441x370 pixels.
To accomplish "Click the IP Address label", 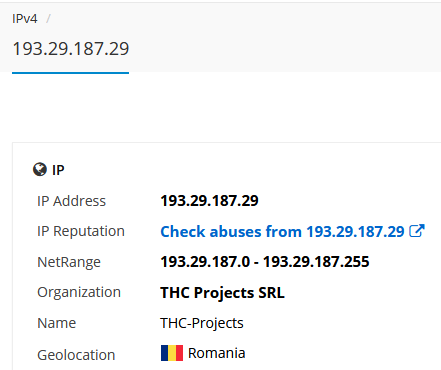I will tap(72, 201).
